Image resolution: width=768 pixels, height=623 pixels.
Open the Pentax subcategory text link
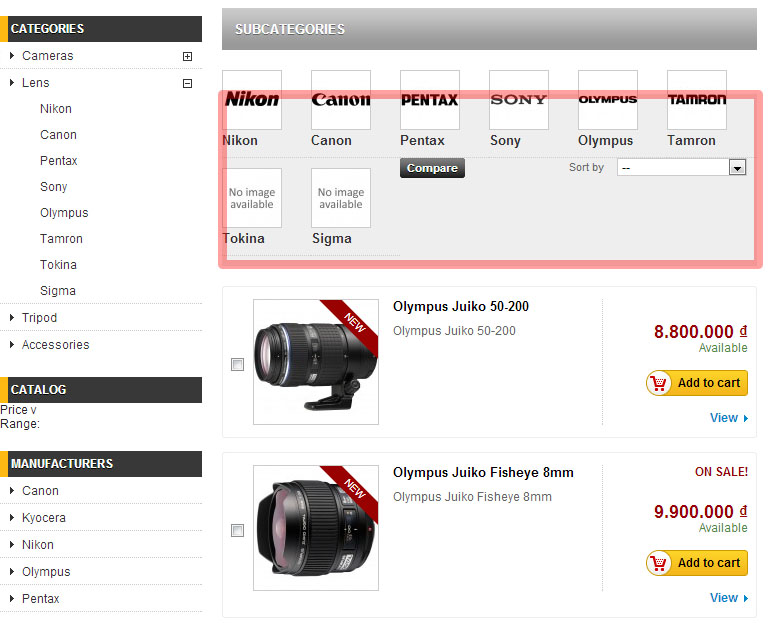(x=422, y=141)
